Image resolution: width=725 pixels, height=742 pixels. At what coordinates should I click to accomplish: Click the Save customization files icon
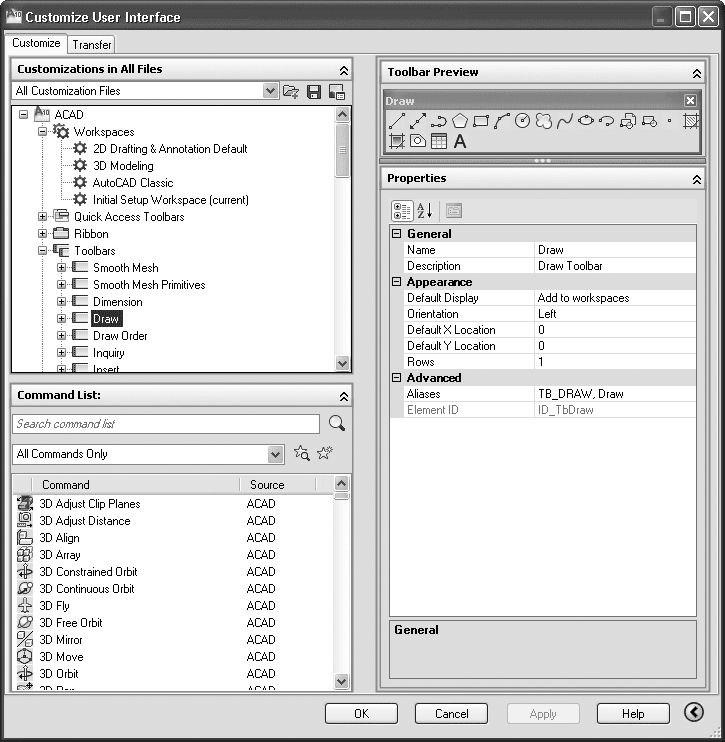(314, 91)
